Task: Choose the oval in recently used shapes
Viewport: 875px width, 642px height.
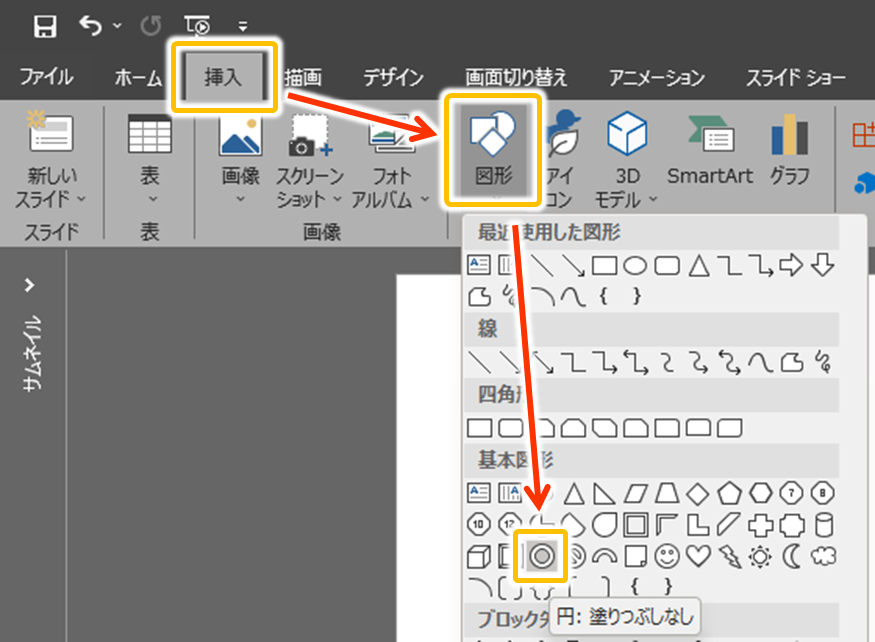Action: click(635, 266)
